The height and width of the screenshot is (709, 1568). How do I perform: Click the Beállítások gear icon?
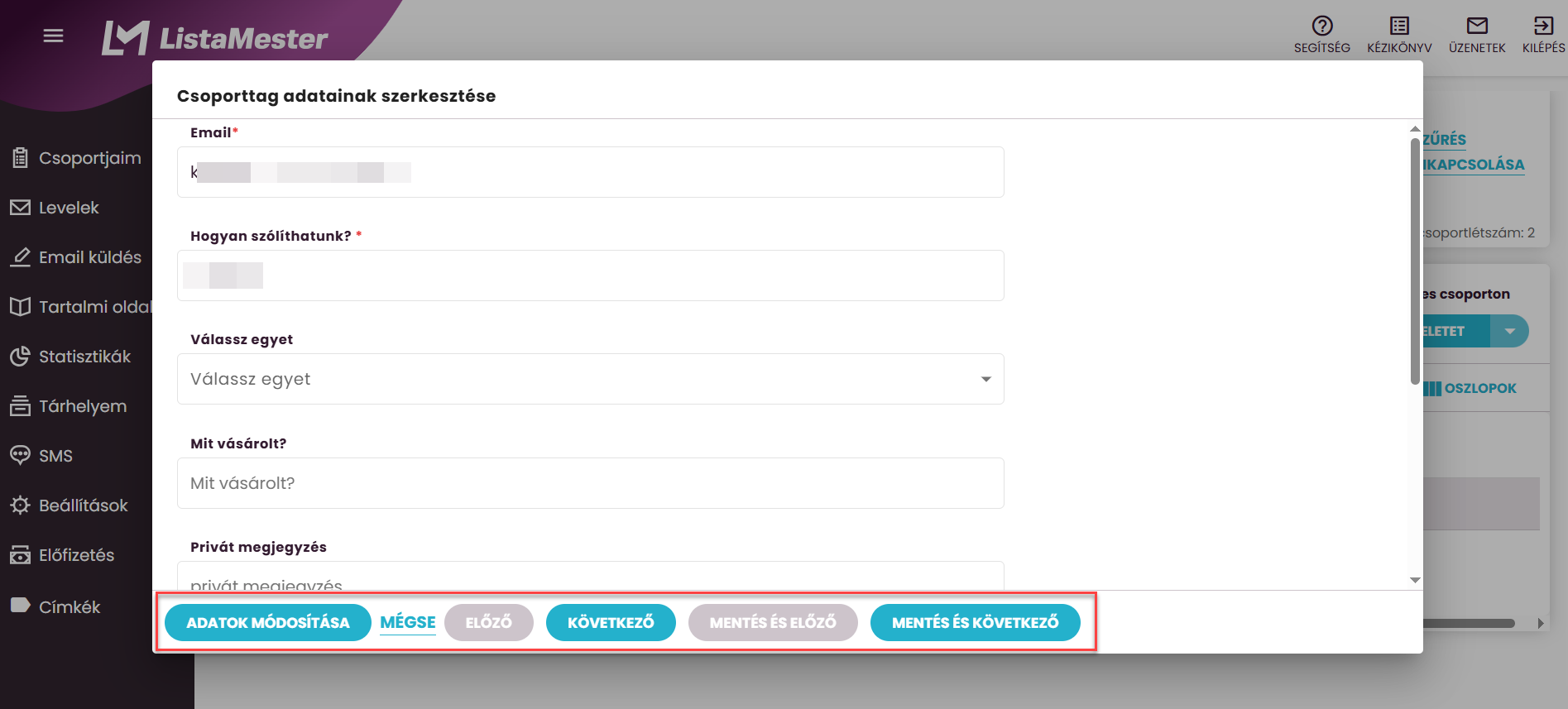click(21, 505)
